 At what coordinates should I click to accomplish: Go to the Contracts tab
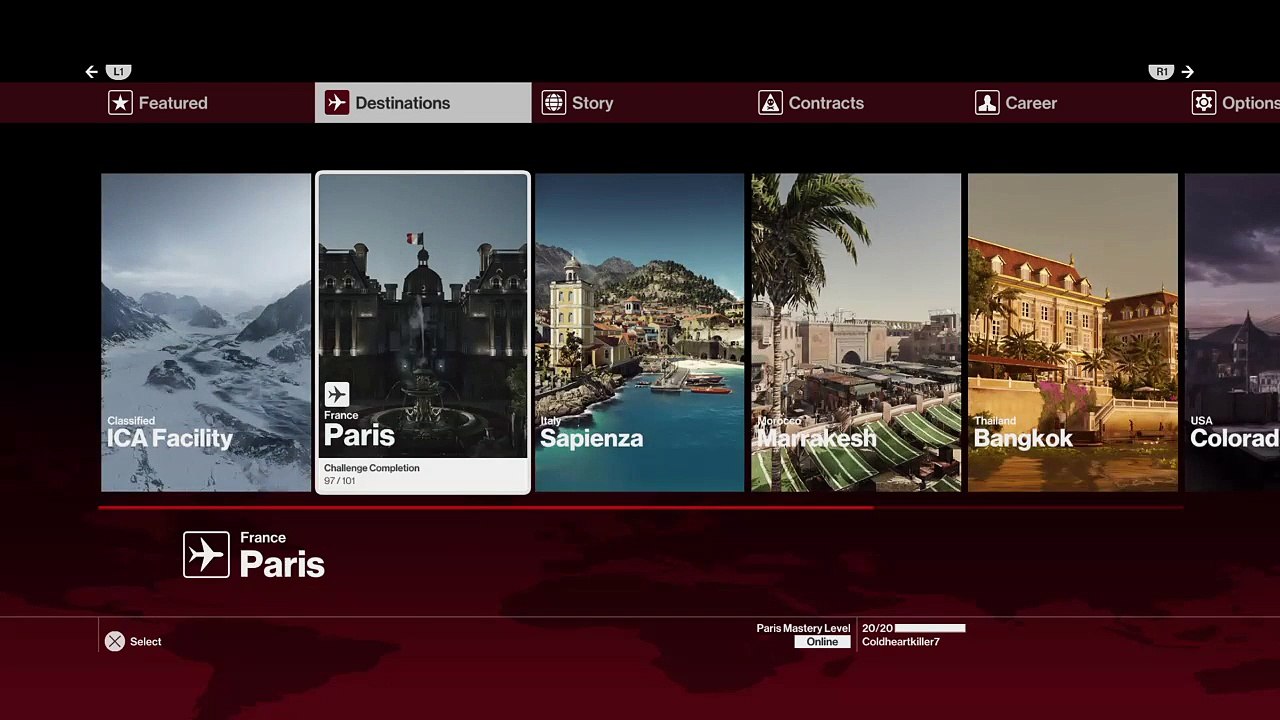[857, 103]
